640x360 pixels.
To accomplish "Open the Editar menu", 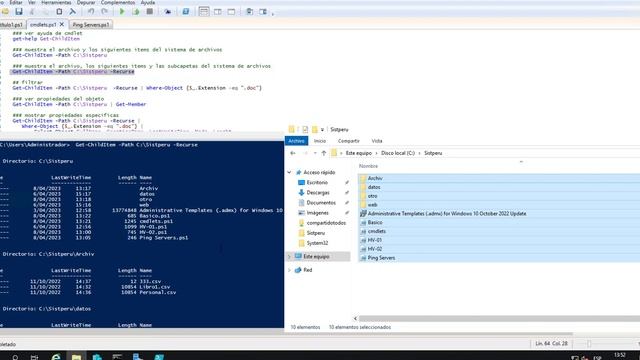I will (x=16, y=2).
